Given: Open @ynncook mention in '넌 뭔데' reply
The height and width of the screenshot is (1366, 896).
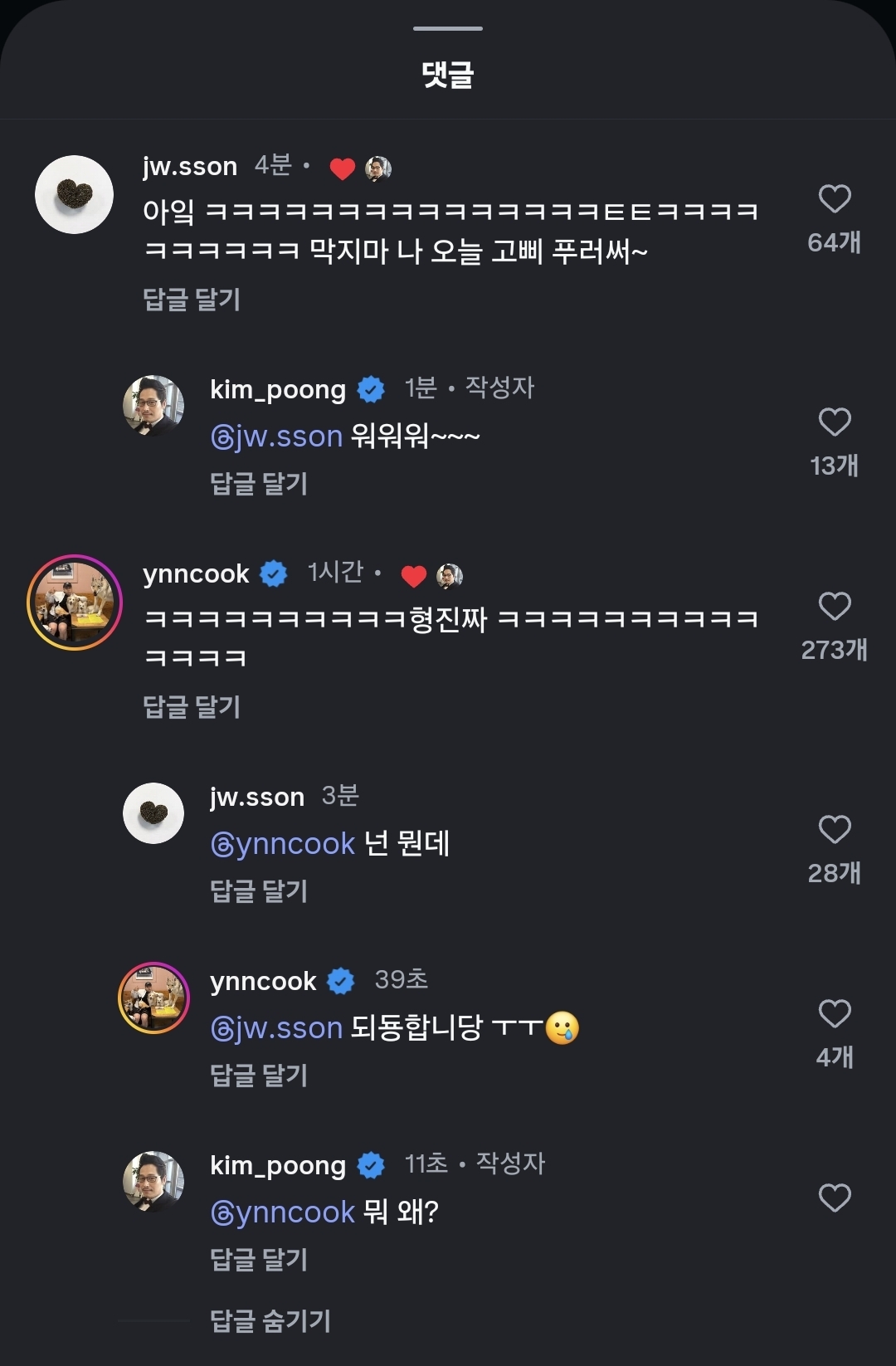Looking at the screenshot, I should (283, 844).
